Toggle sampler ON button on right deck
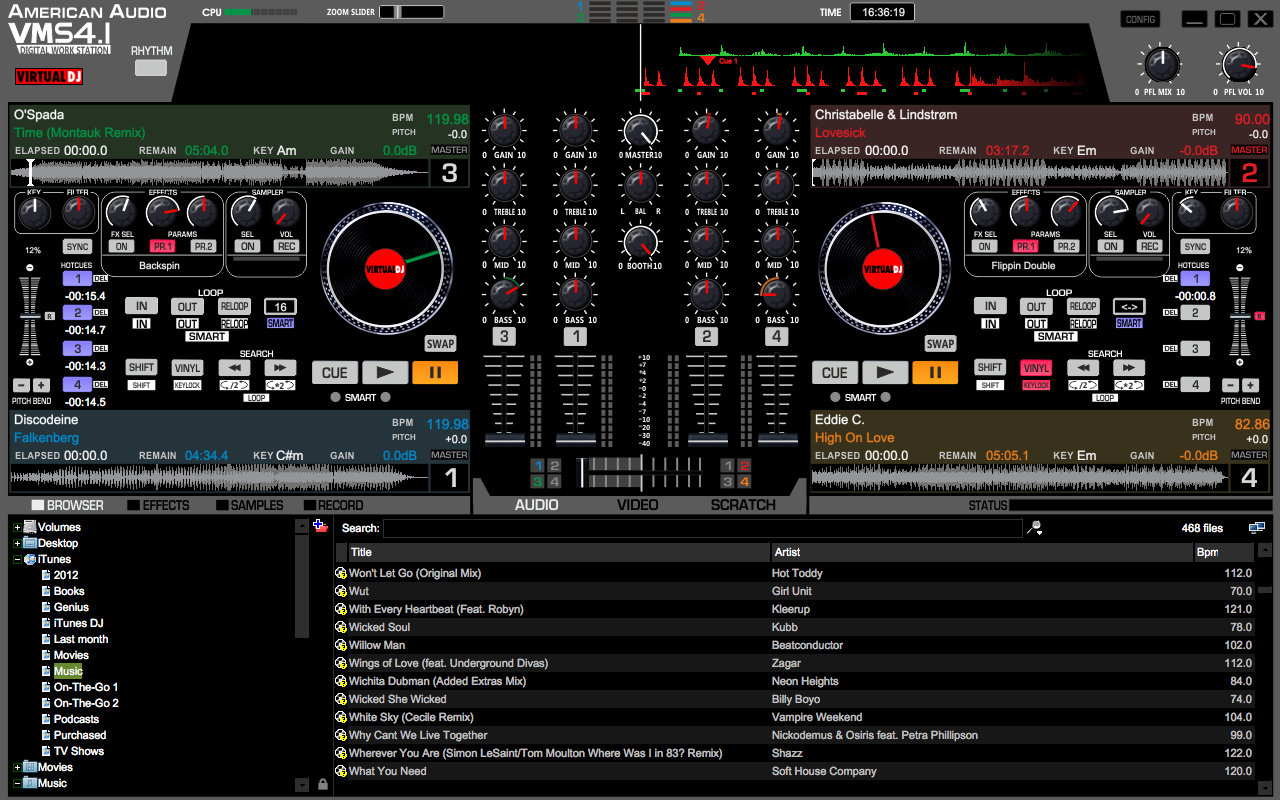 [1111, 246]
